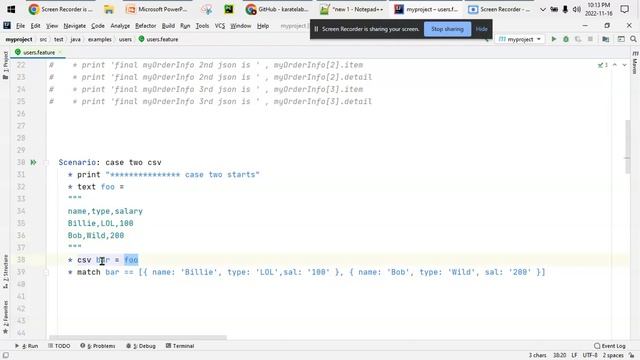Open the Structure tool window sidebar

5,272
